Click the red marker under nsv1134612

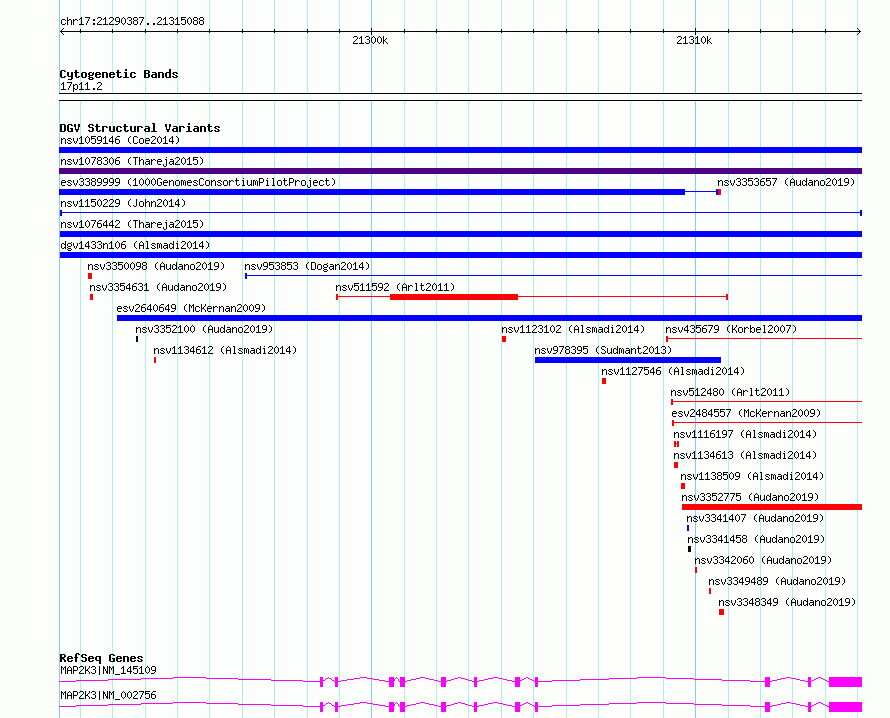click(x=155, y=360)
